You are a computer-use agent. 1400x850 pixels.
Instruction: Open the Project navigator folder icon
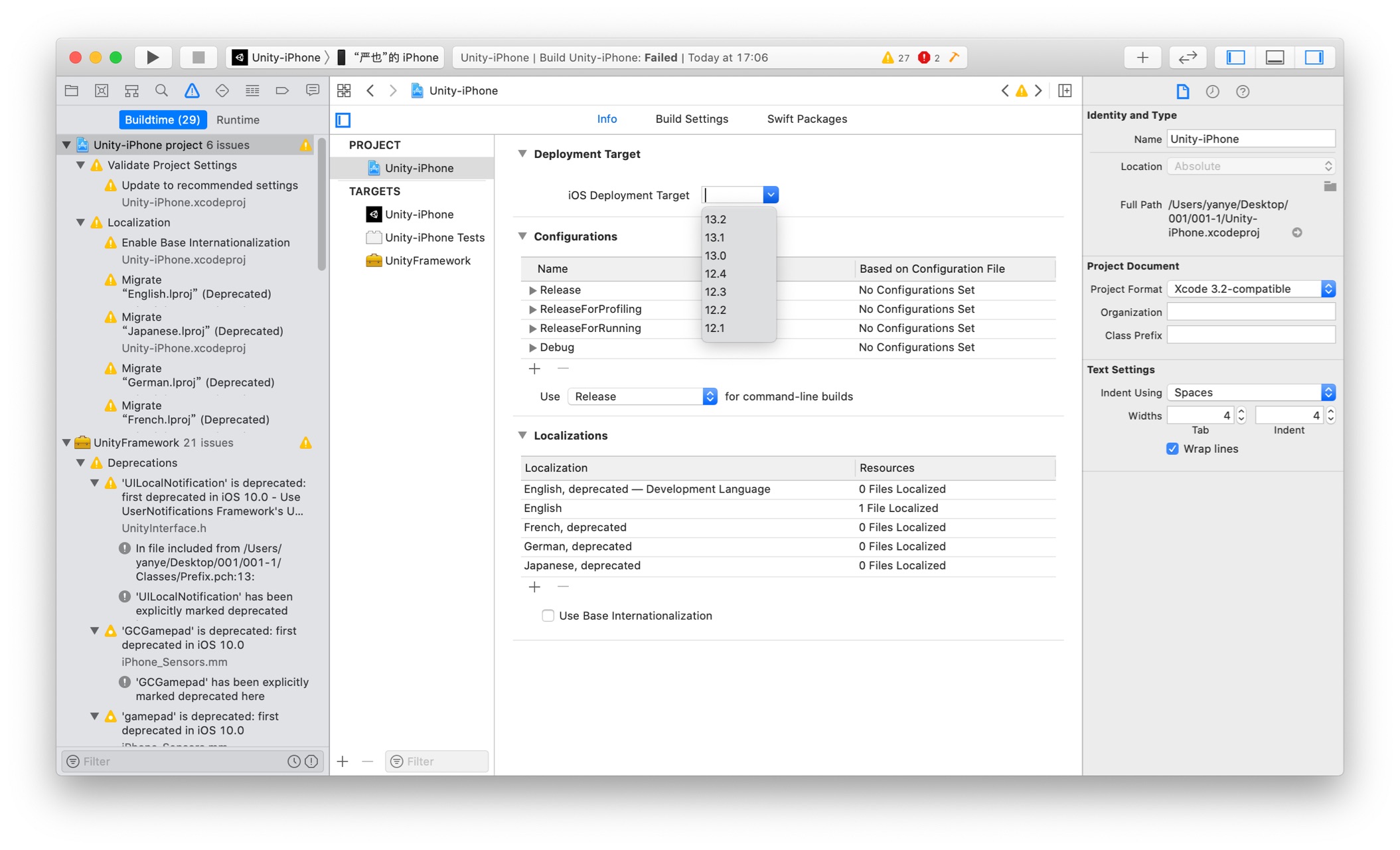[72, 91]
